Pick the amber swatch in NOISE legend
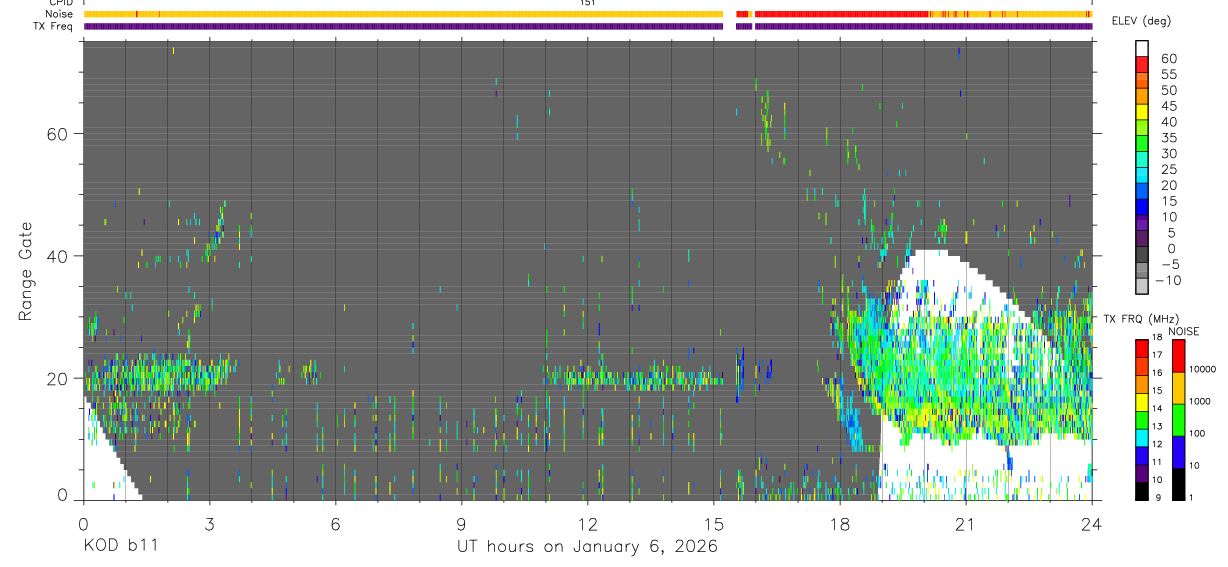The height and width of the screenshot is (567, 1228). point(1178,388)
